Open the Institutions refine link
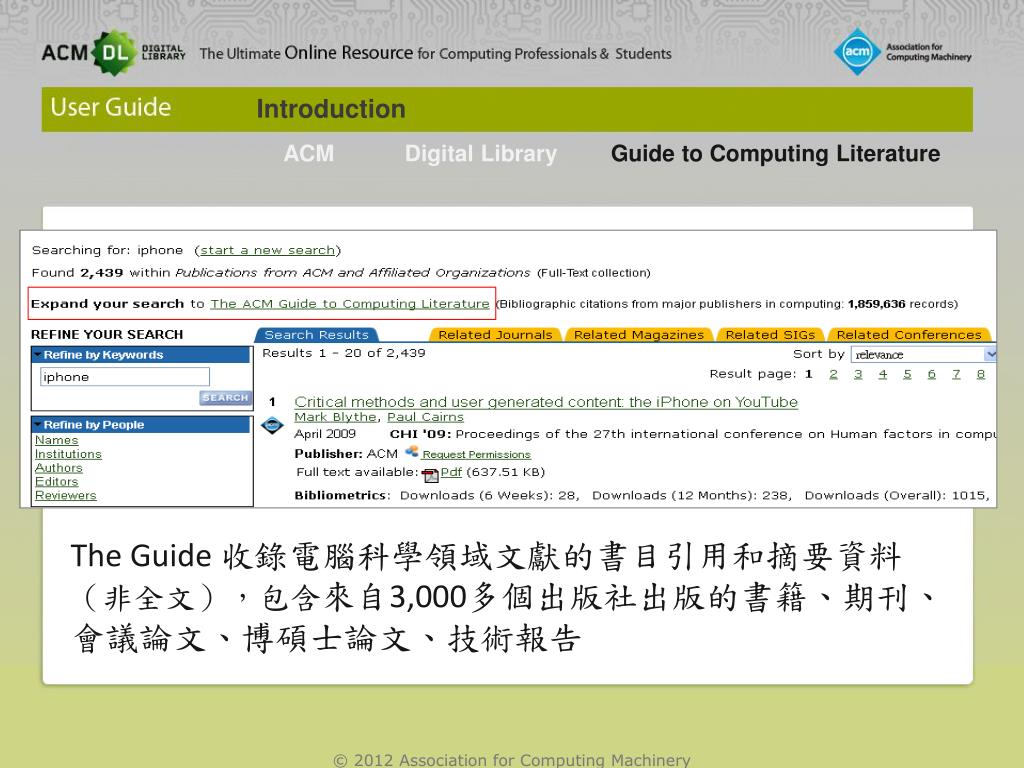 coord(68,454)
